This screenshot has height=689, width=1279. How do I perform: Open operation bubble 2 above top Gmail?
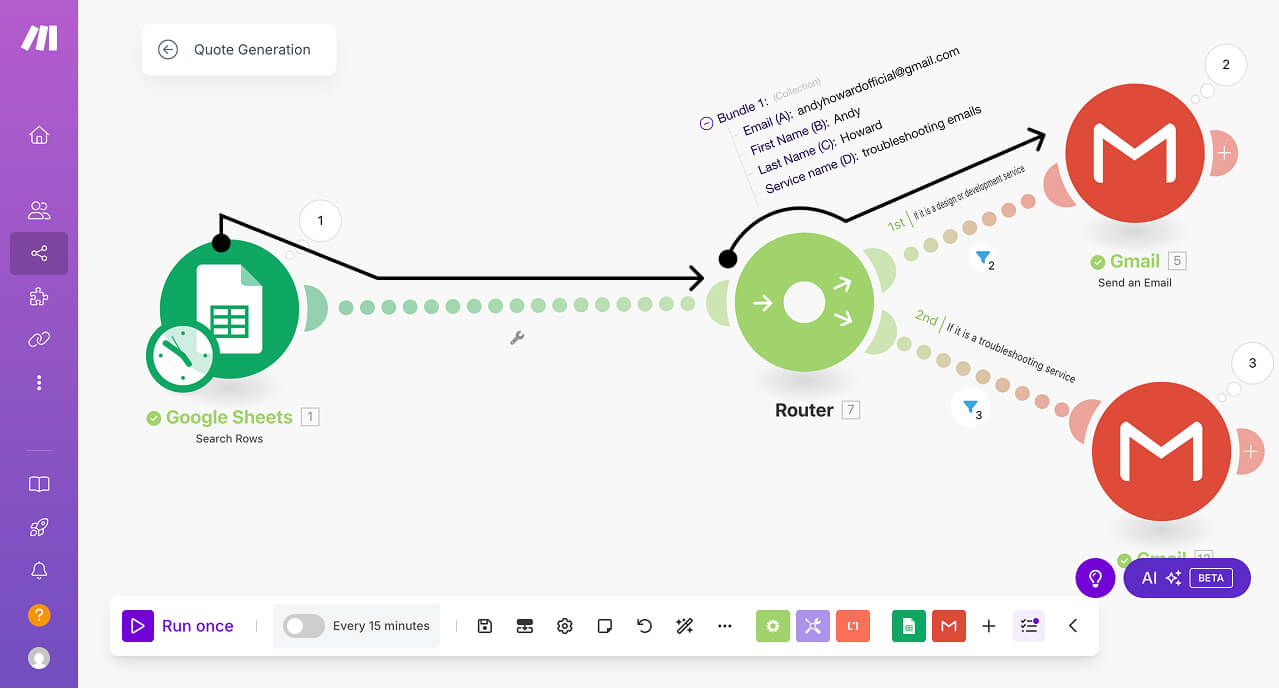1226,66
